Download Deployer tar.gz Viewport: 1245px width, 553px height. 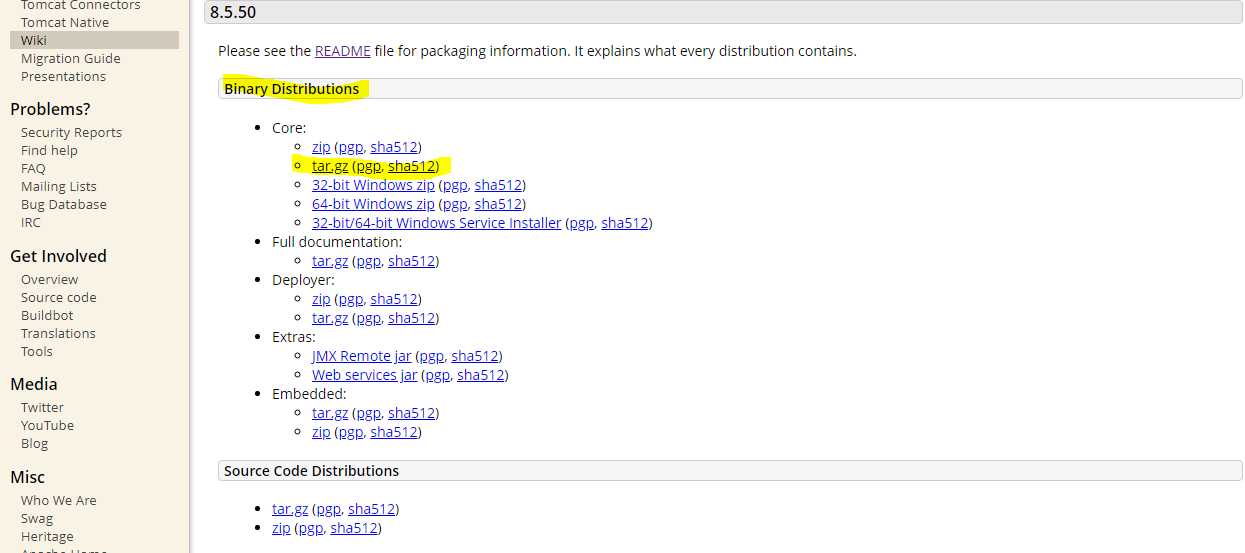pos(330,318)
